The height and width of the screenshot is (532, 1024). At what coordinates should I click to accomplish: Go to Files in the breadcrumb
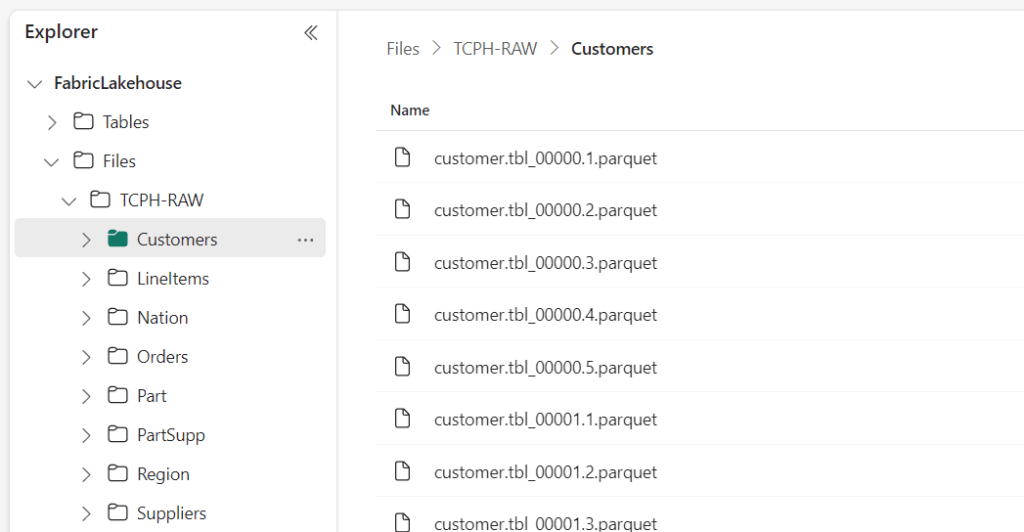403,49
